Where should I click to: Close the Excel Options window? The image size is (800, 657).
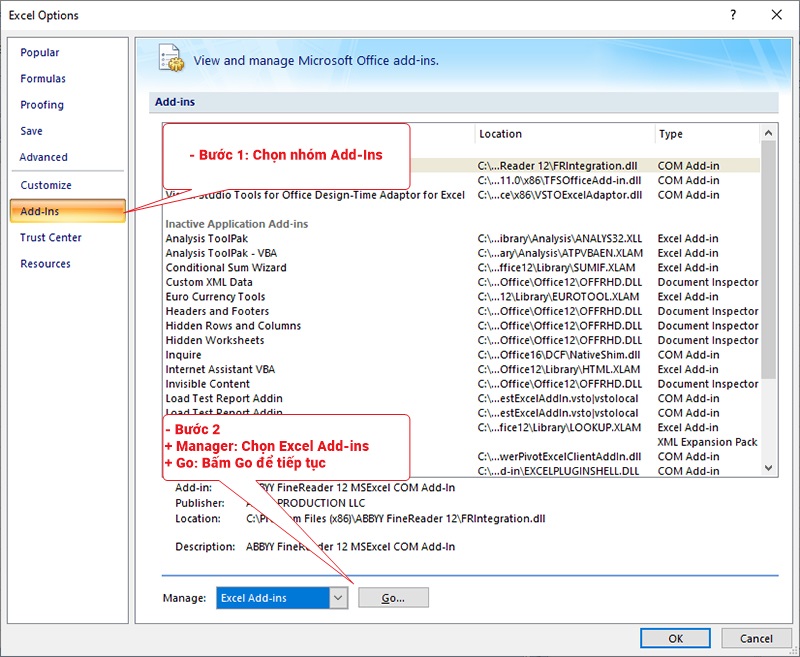(777, 15)
